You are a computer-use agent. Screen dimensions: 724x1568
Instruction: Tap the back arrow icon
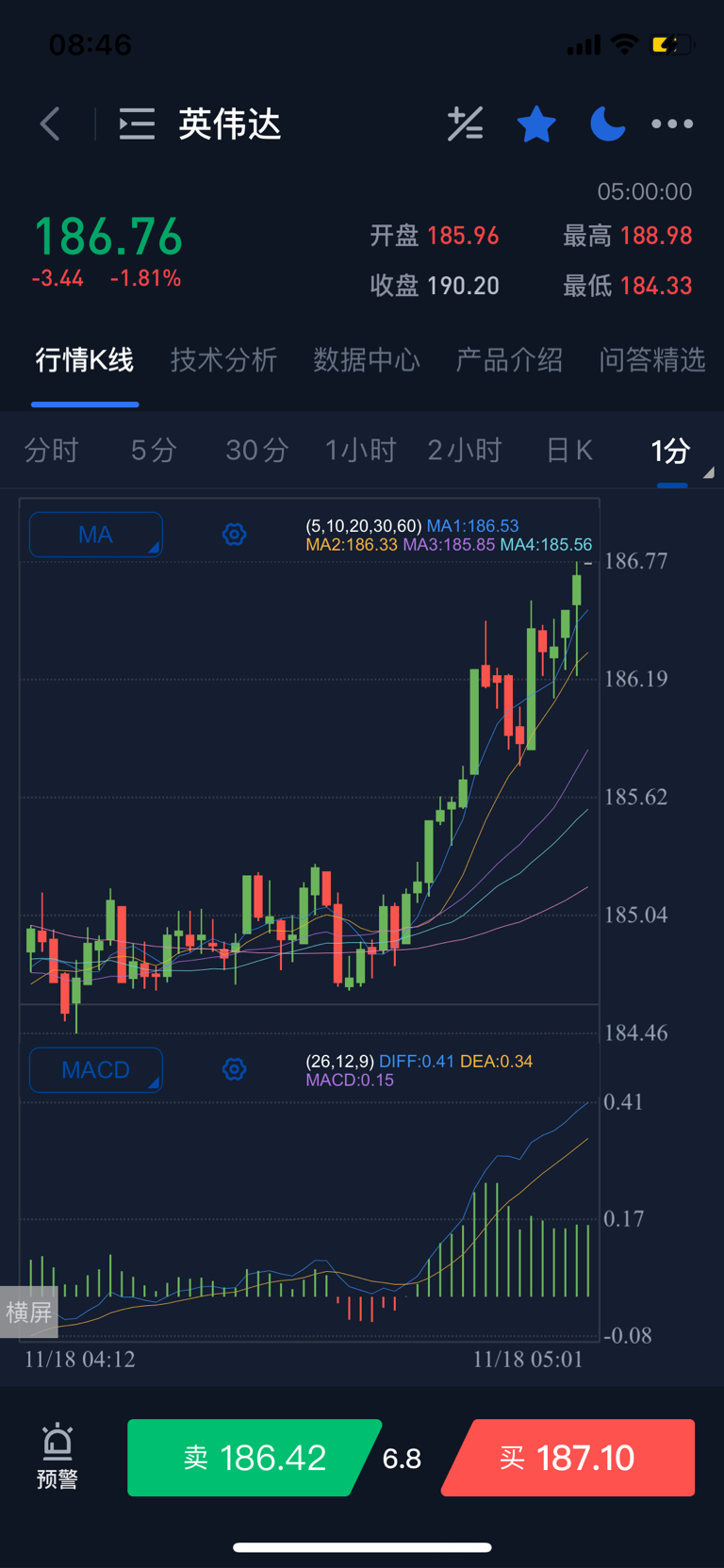pos(50,124)
